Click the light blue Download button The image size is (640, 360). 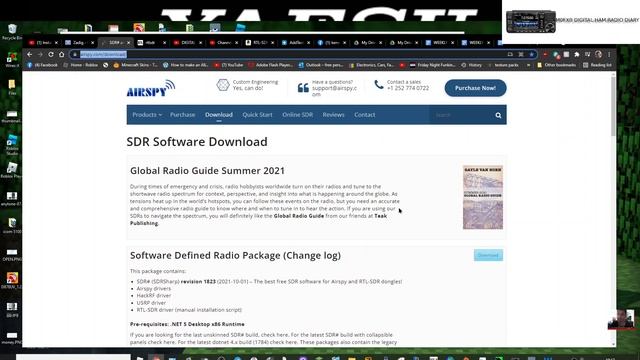pyautogui.click(x=488, y=256)
